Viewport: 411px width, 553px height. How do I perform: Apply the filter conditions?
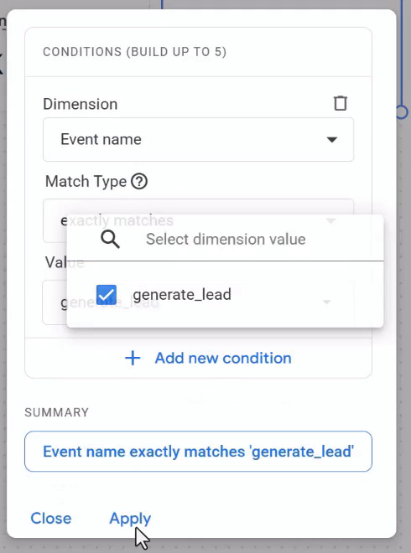click(x=130, y=518)
